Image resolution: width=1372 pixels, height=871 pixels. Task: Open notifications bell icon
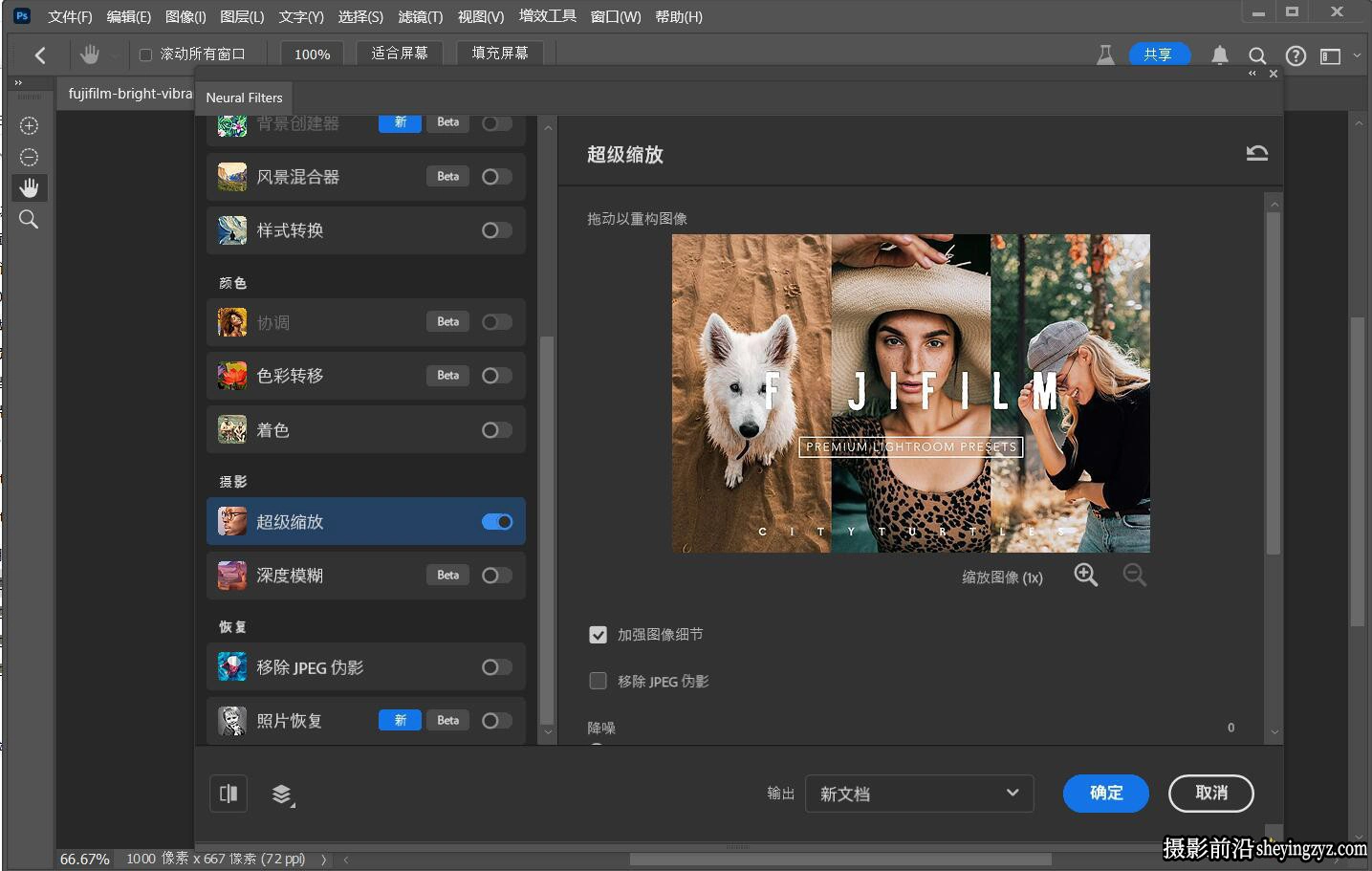tap(1220, 55)
